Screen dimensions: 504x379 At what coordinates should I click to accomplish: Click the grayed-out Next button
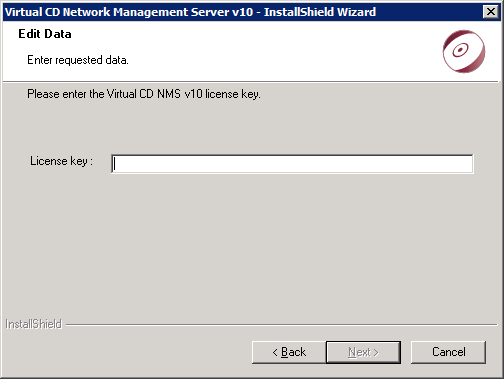pyautogui.click(x=363, y=352)
